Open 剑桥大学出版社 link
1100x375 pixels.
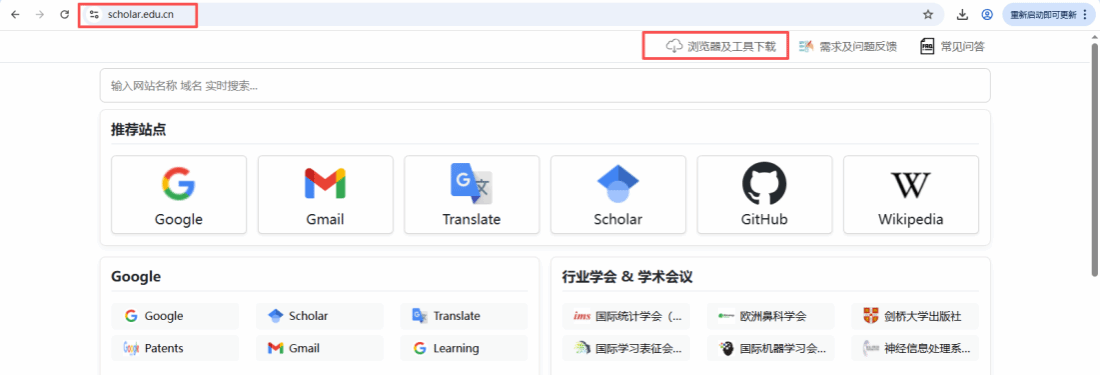[915, 316]
